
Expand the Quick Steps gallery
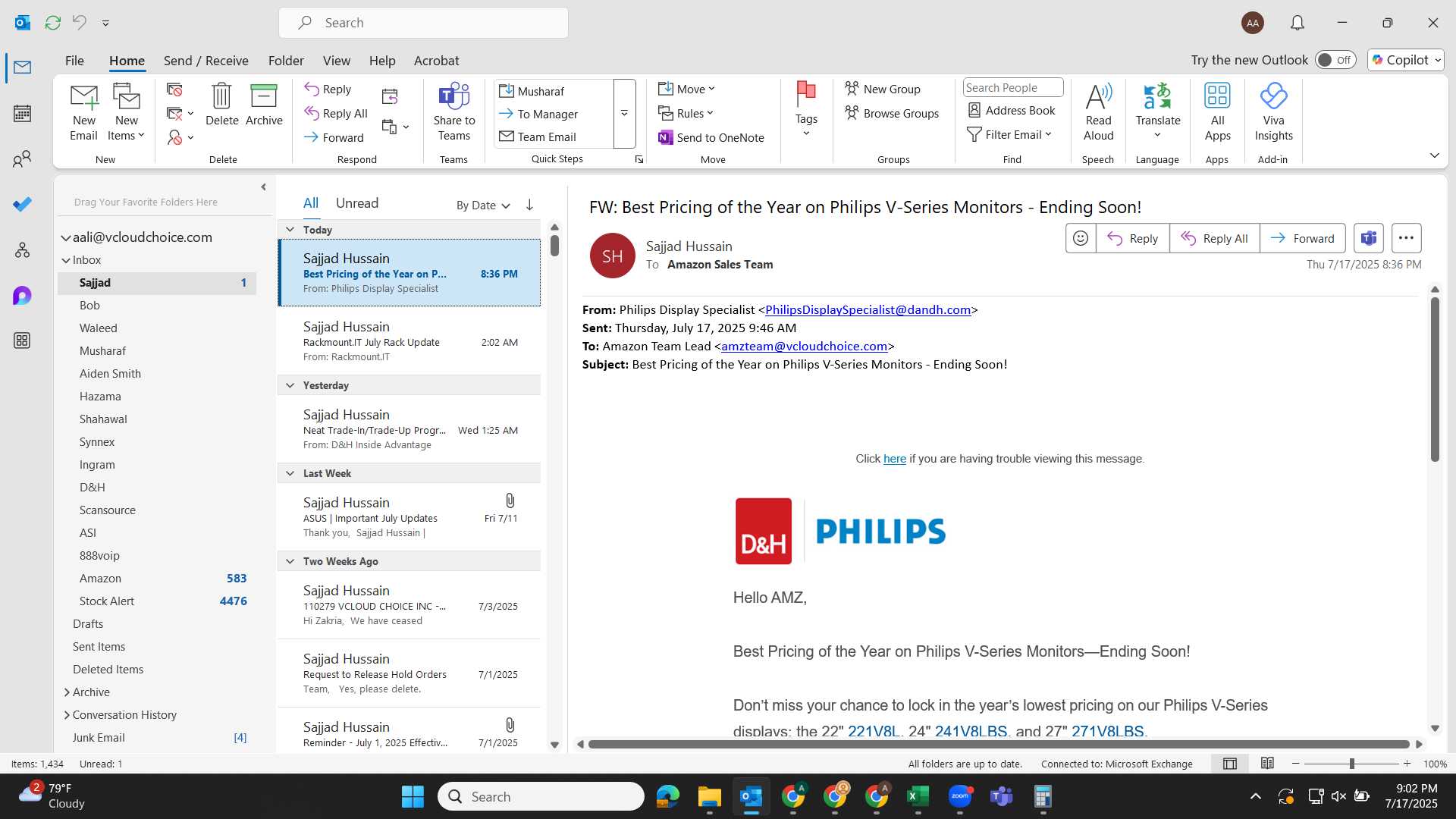tap(624, 114)
